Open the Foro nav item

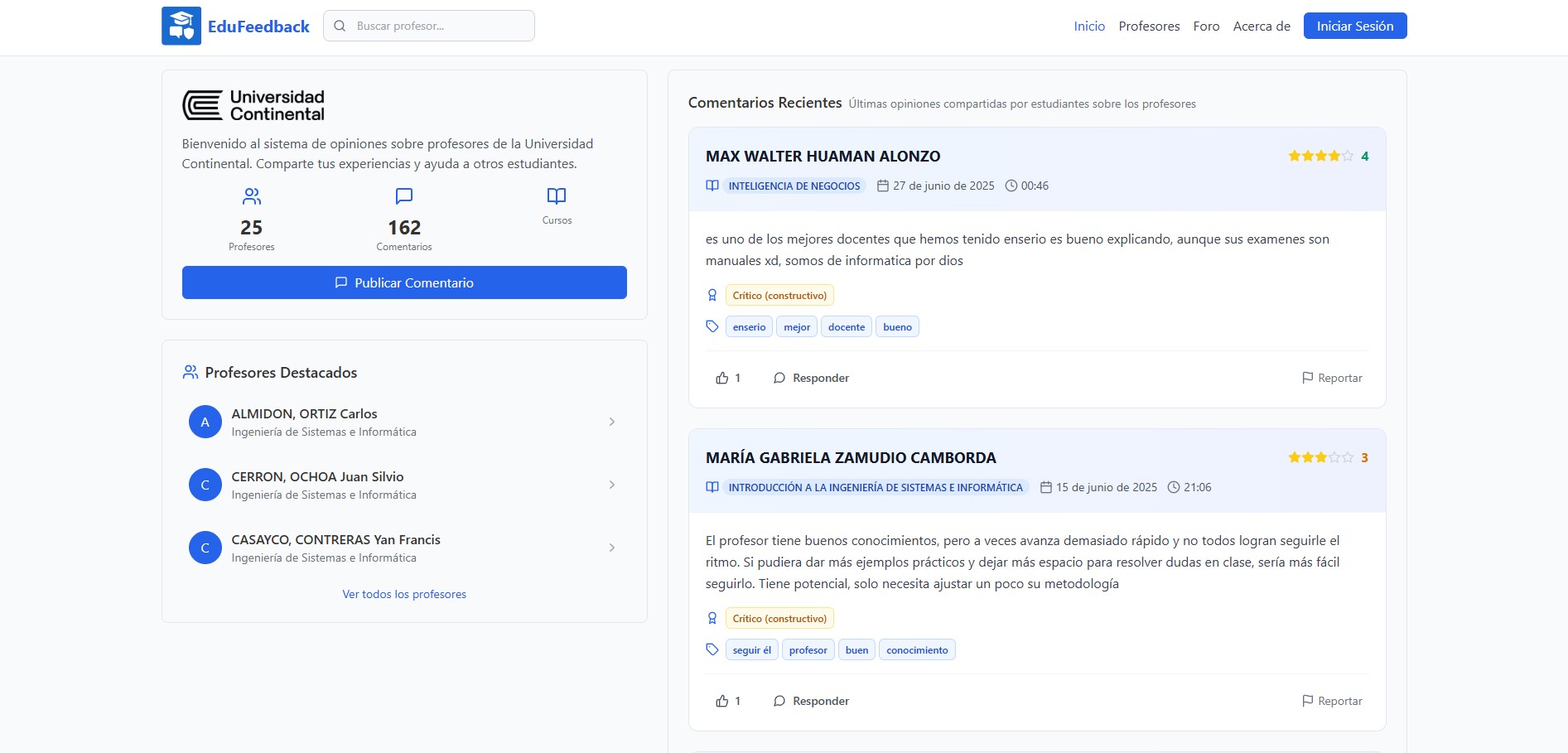coord(1206,26)
